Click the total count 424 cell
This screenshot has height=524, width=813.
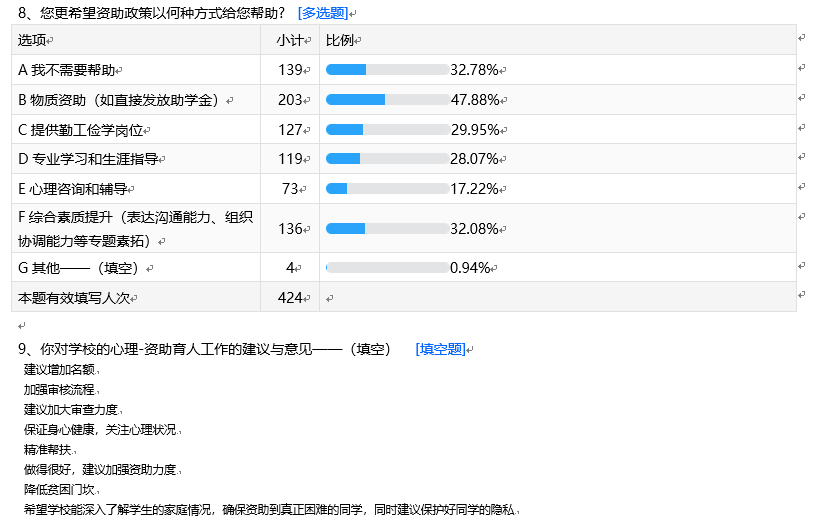289,297
